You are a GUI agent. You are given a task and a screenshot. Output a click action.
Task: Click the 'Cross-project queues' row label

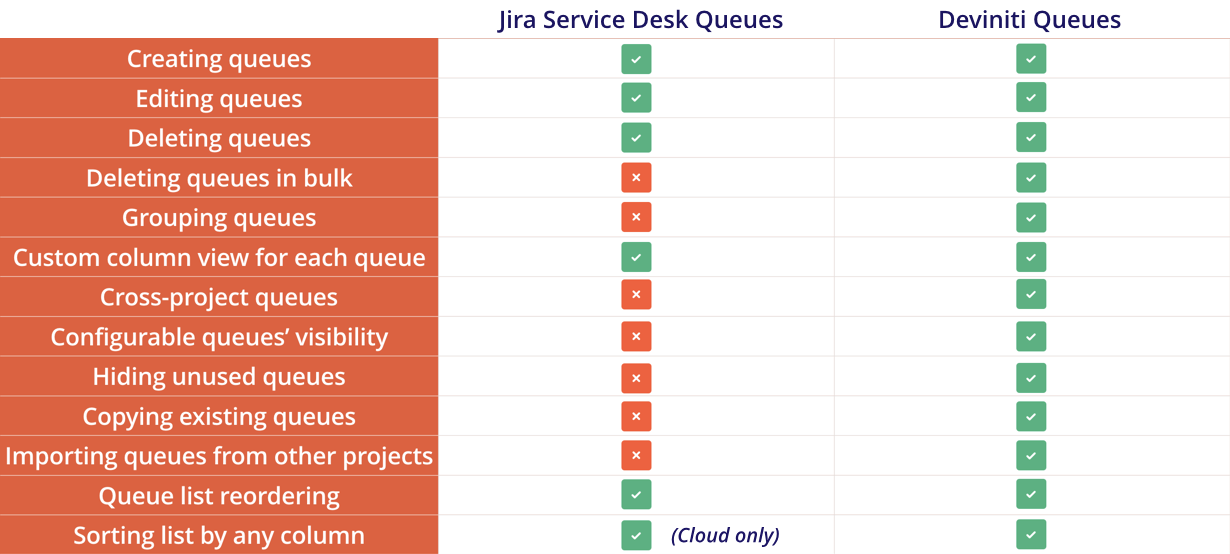(219, 297)
